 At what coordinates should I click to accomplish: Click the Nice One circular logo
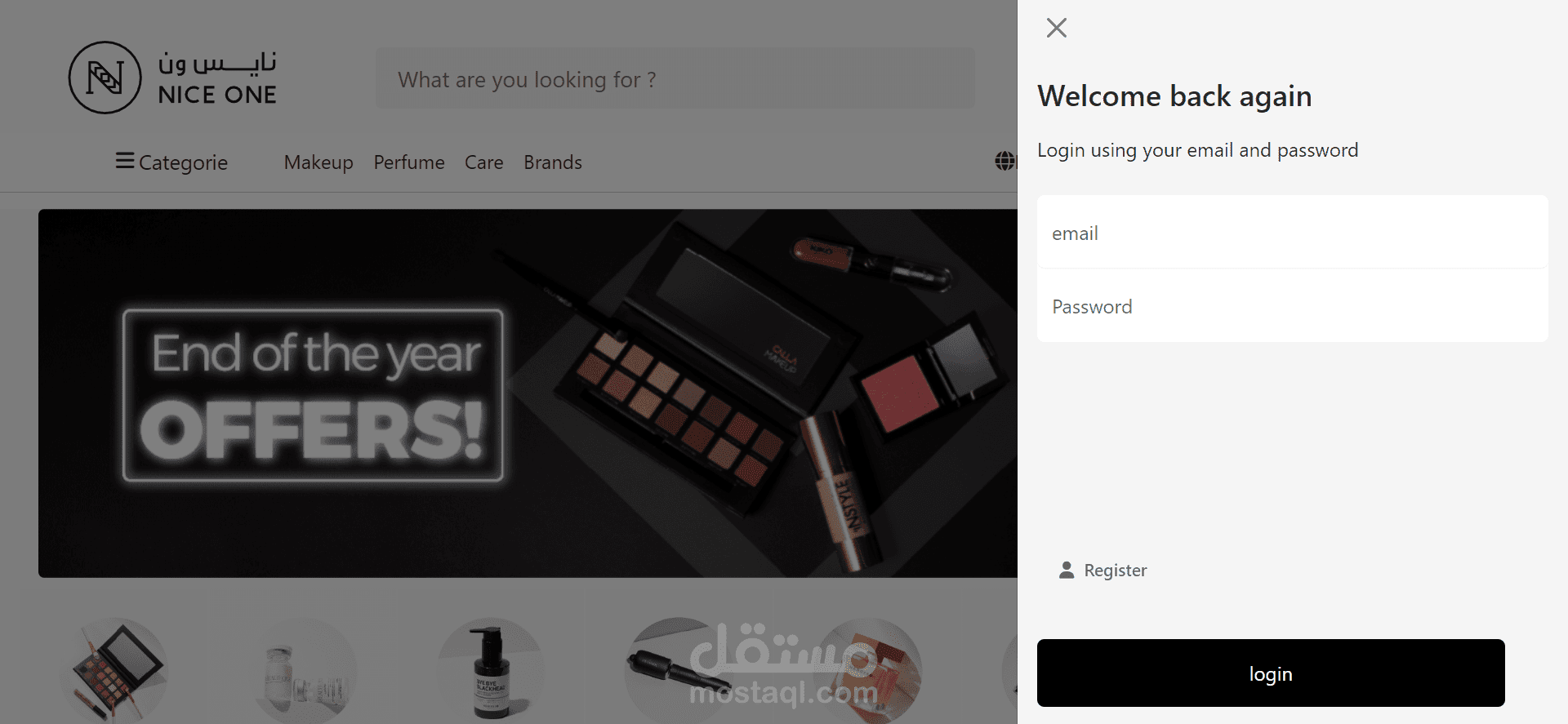[x=105, y=78]
